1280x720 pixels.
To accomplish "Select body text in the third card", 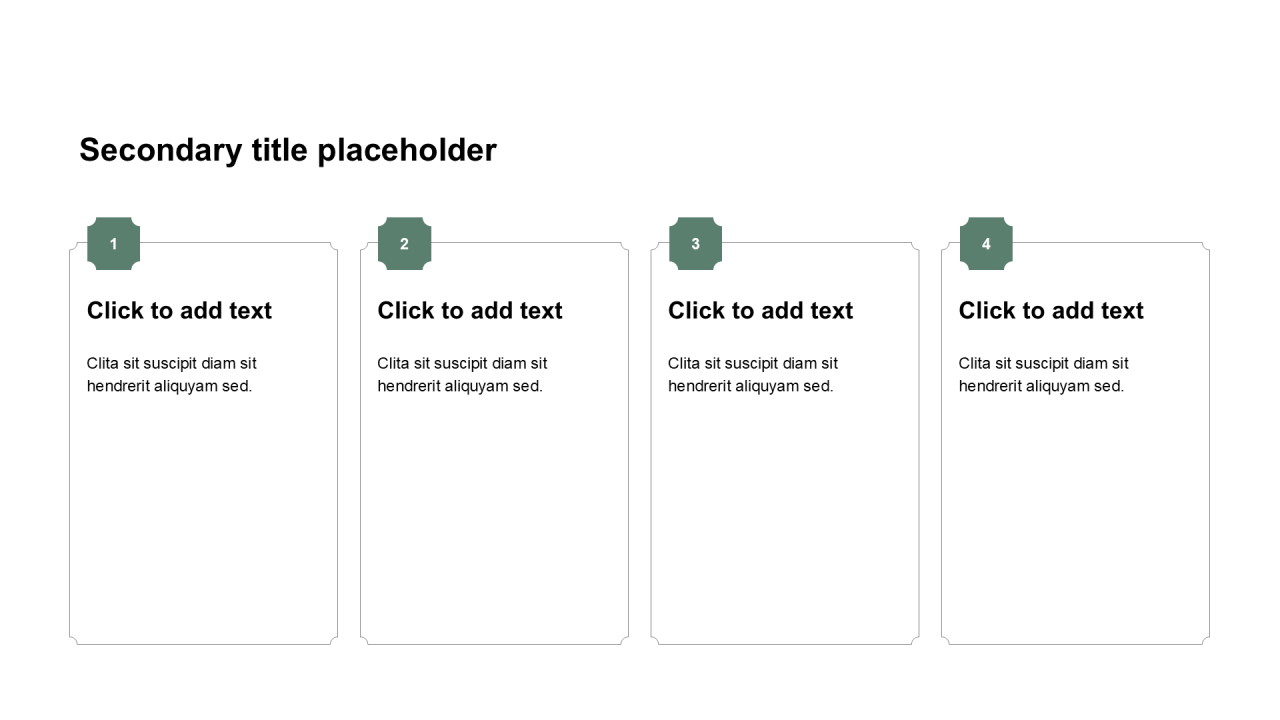I will (x=753, y=375).
